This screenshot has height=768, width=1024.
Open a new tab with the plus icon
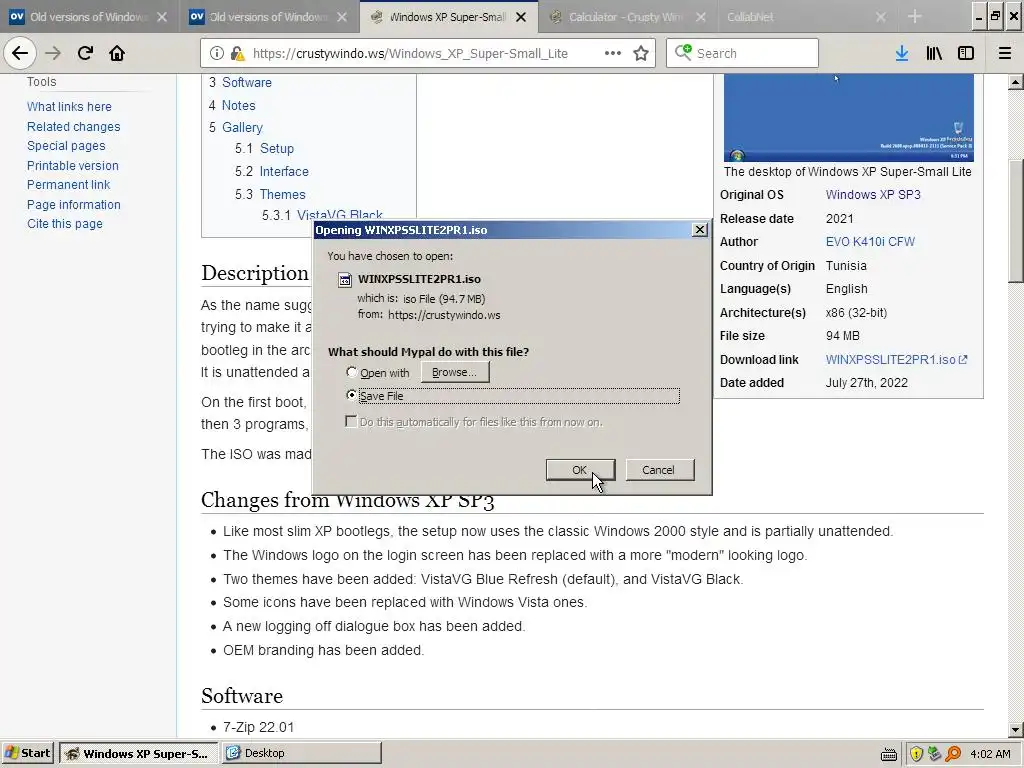pyautogui.click(x=914, y=16)
